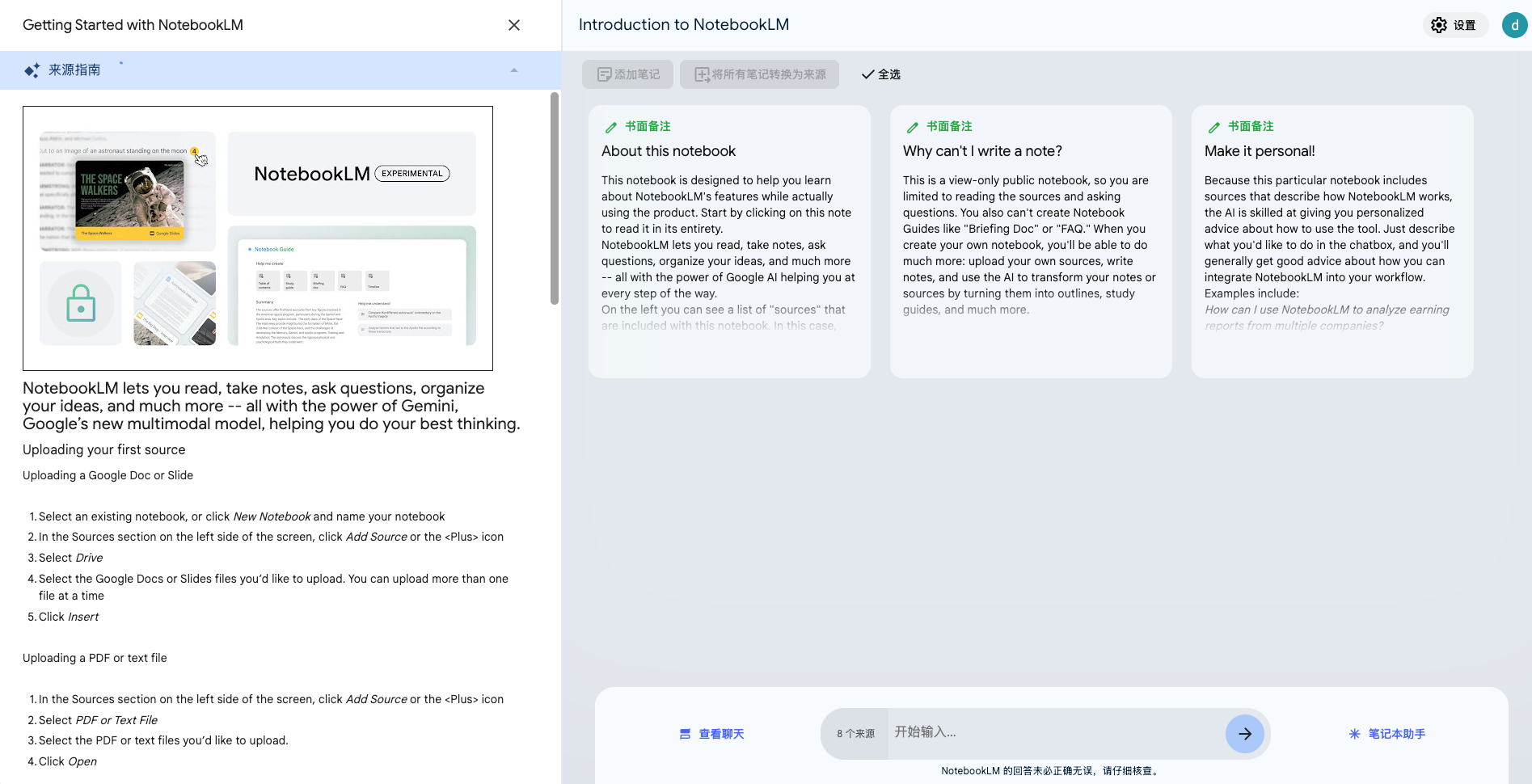Click pencil icon on 'Why can't I write a note?' card
This screenshot has height=784, width=1532.
913,127
